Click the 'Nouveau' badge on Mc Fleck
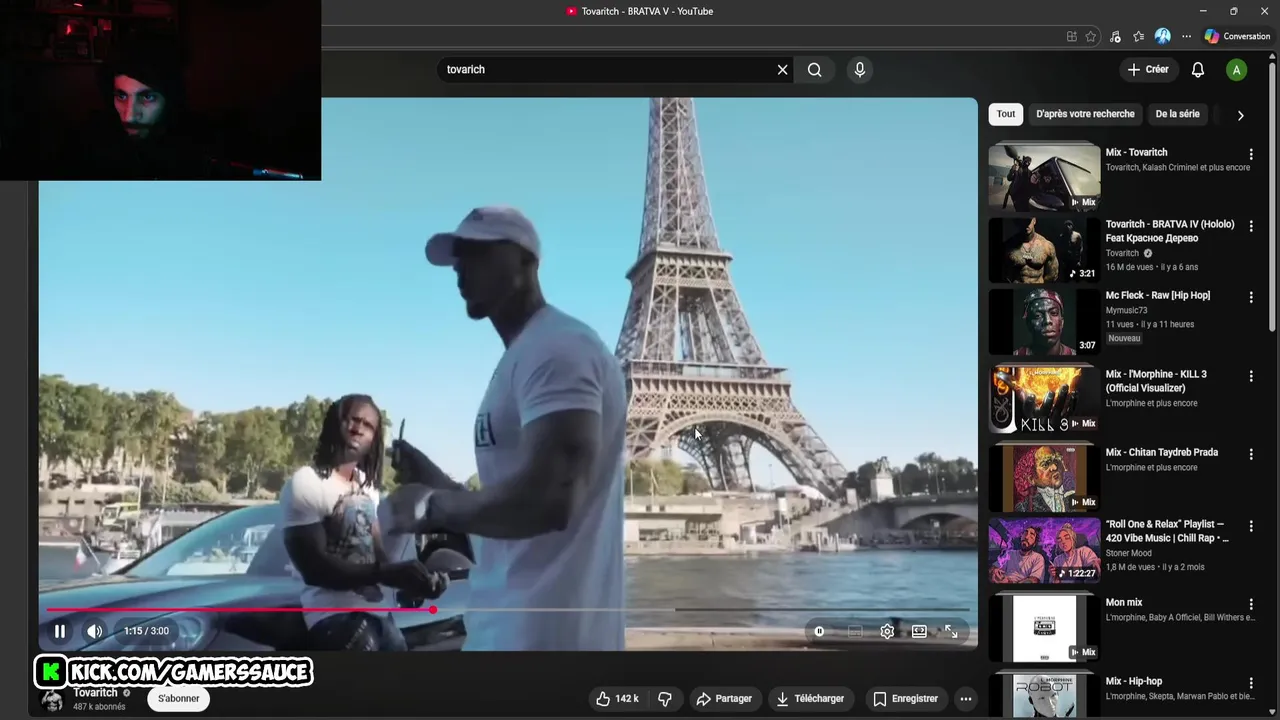 click(x=1124, y=339)
